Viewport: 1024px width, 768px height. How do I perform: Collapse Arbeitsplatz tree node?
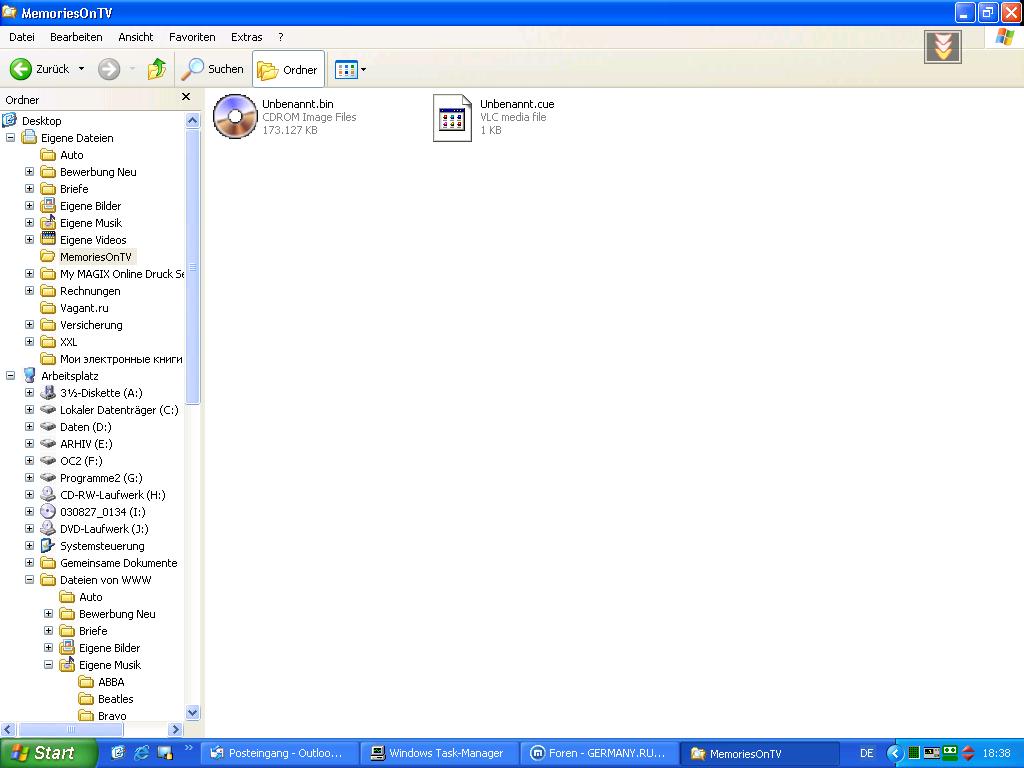pos(10,376)
